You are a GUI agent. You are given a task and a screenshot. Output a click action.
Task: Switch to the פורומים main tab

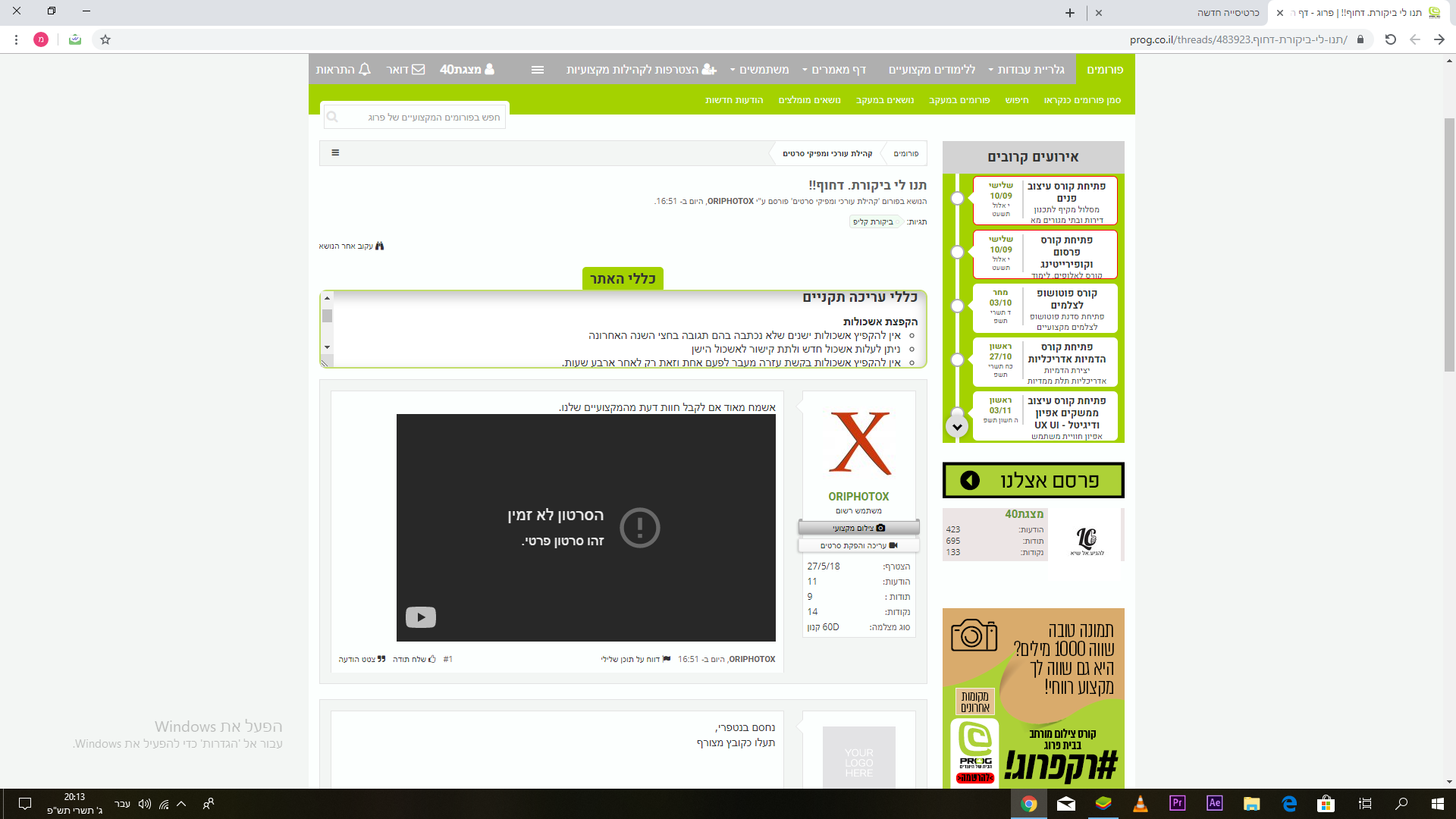click(x=1105, y=69)
